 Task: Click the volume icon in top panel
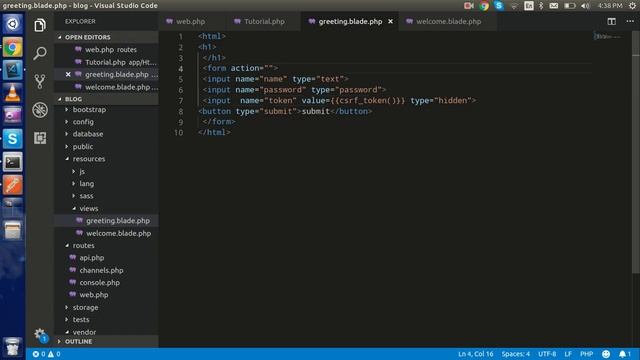(x=585, y=6)
